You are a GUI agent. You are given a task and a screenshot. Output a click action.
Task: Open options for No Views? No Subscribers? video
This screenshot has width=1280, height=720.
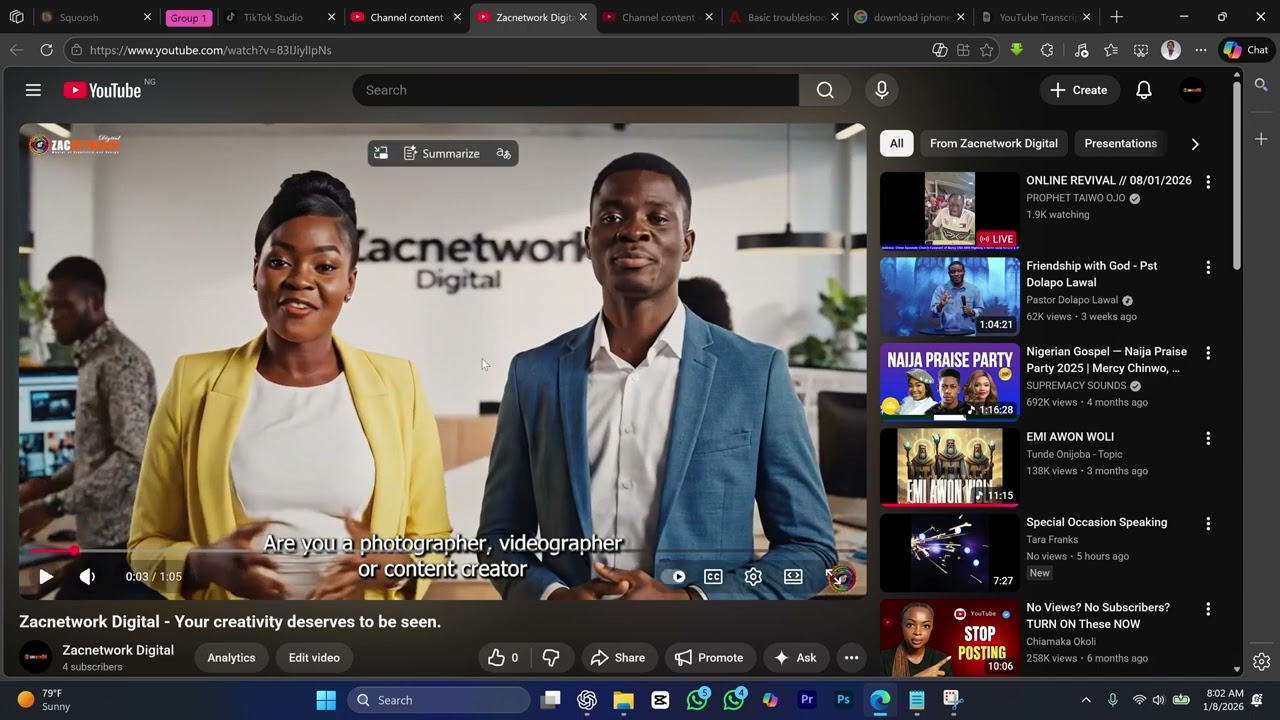click(1208, 609)
